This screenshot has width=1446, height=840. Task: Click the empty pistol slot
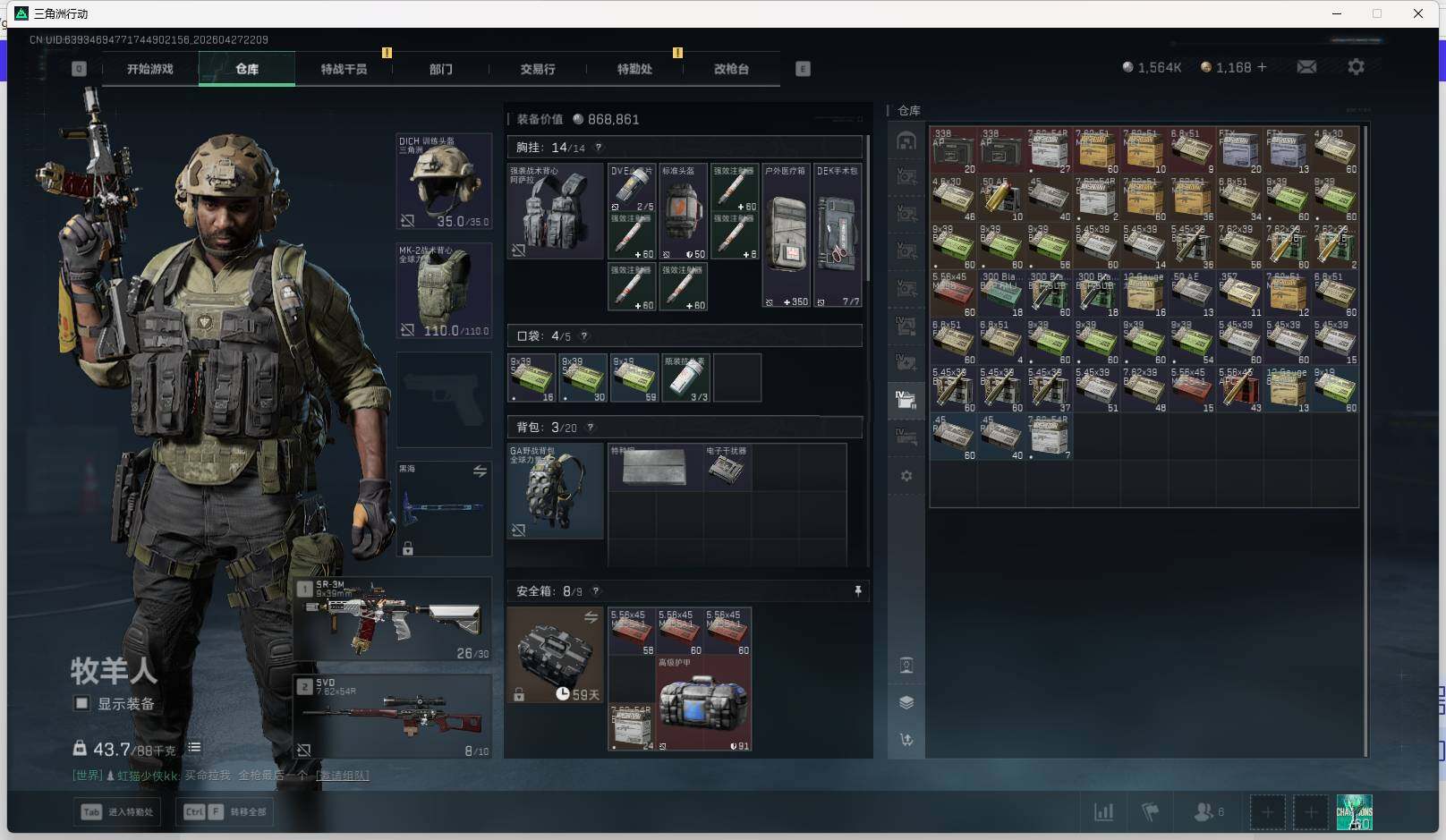(x=444, y=400)
